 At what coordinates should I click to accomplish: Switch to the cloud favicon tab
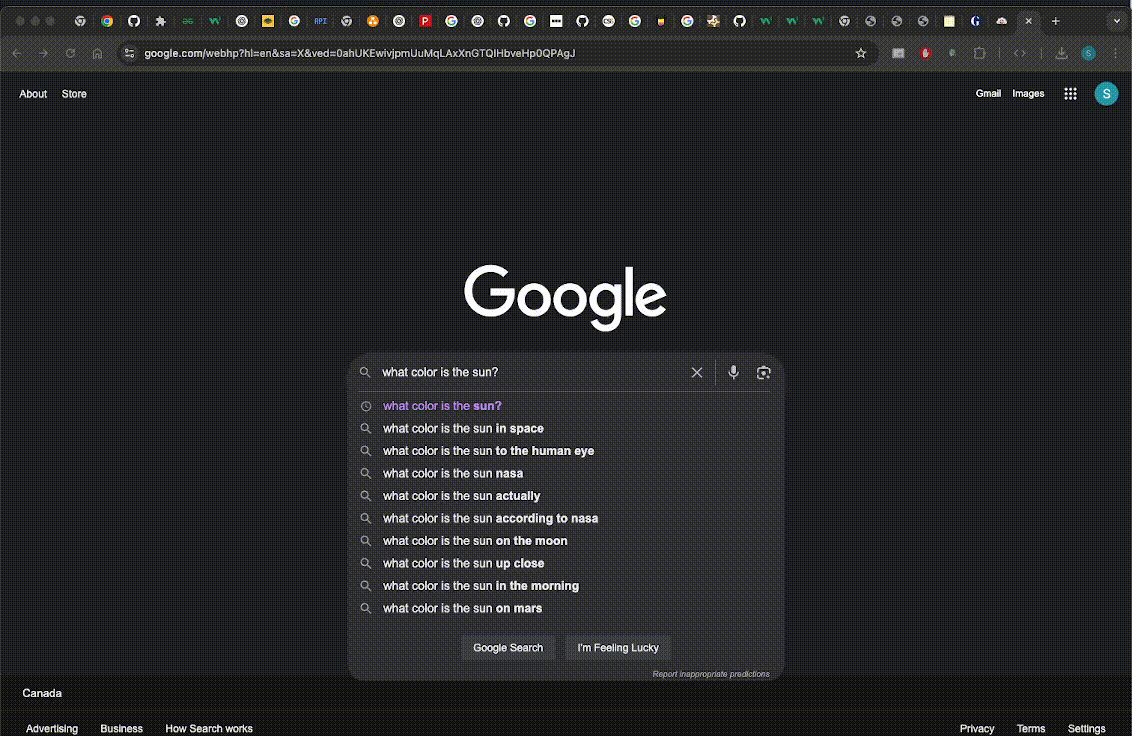(x=1001, y=21)
